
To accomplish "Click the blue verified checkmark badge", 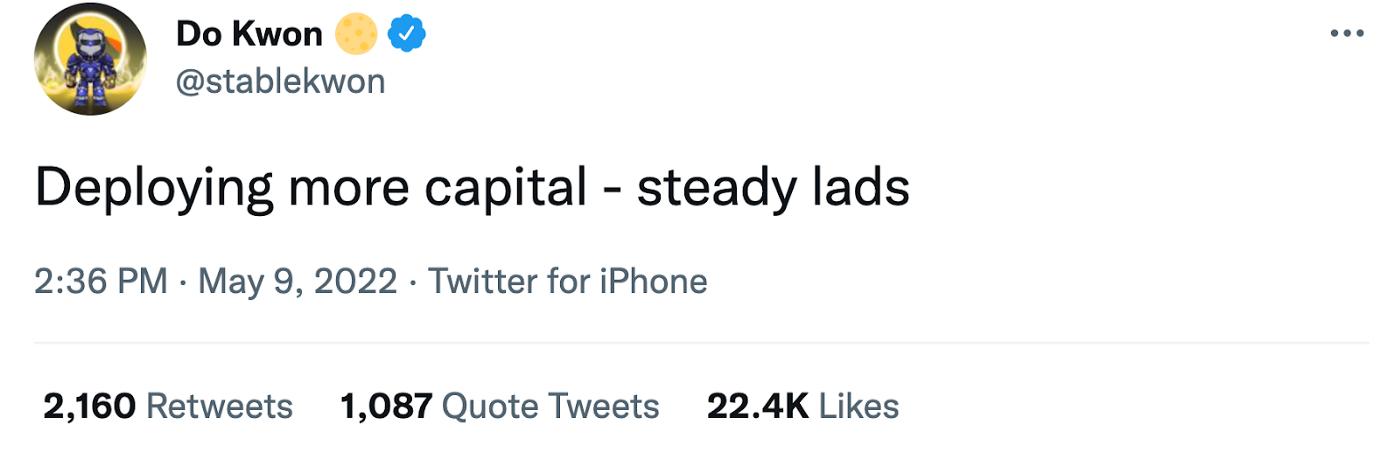I will [x=407, y=35].
